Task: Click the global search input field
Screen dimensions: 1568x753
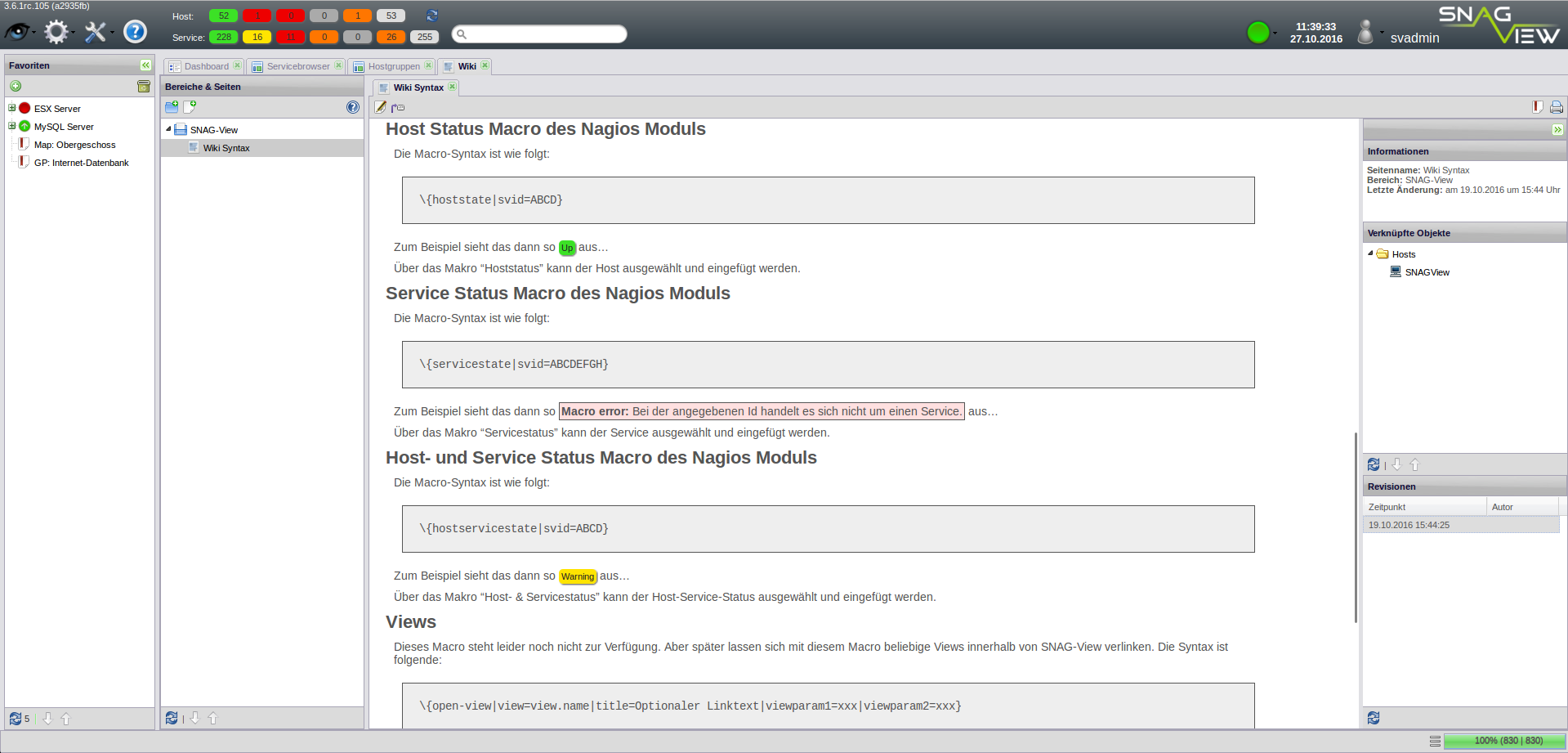Action: point(540,34)
